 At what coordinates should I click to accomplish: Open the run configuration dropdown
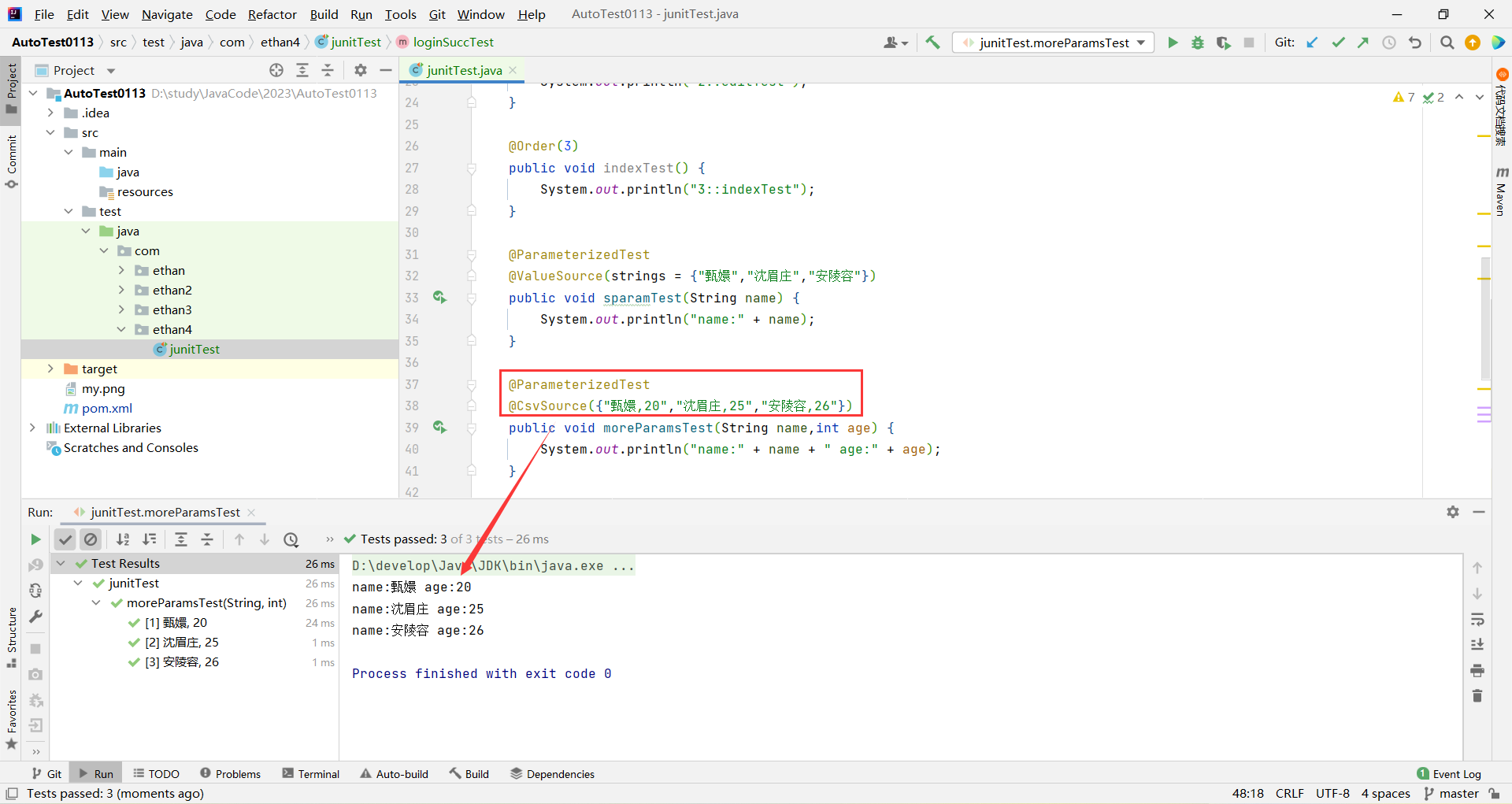[x=1053, y=43]
